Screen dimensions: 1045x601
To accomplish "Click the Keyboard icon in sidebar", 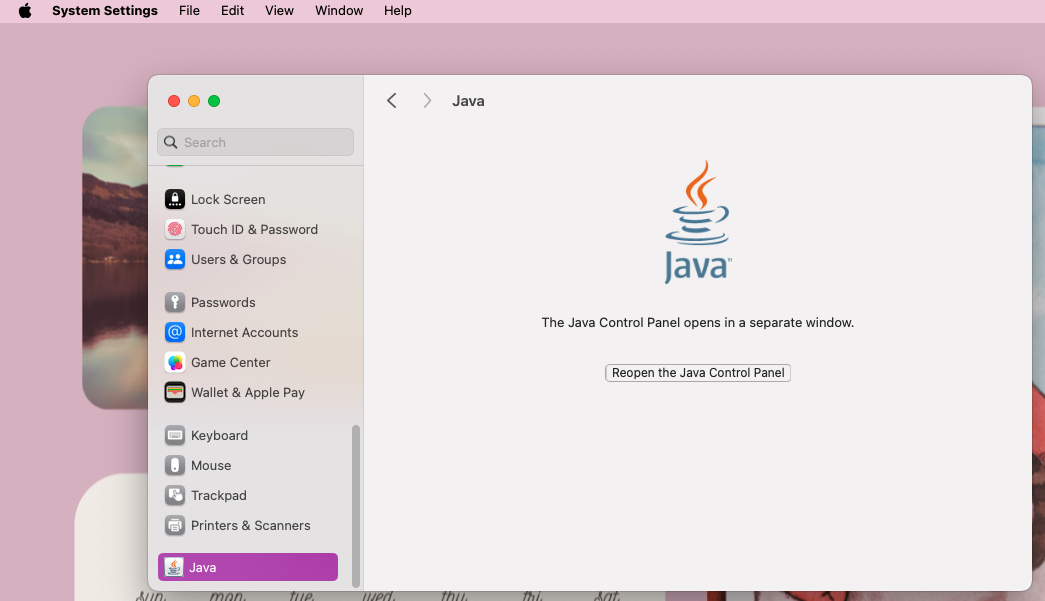I will point(175,435).
